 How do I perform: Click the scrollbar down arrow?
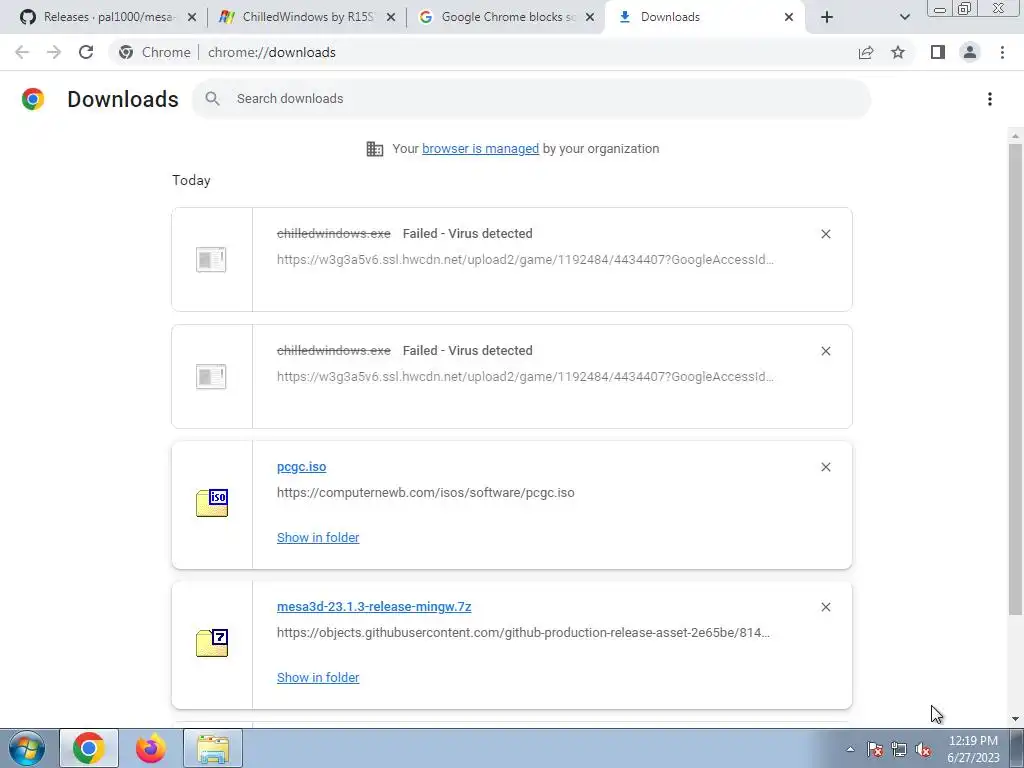pos(1015,720)
